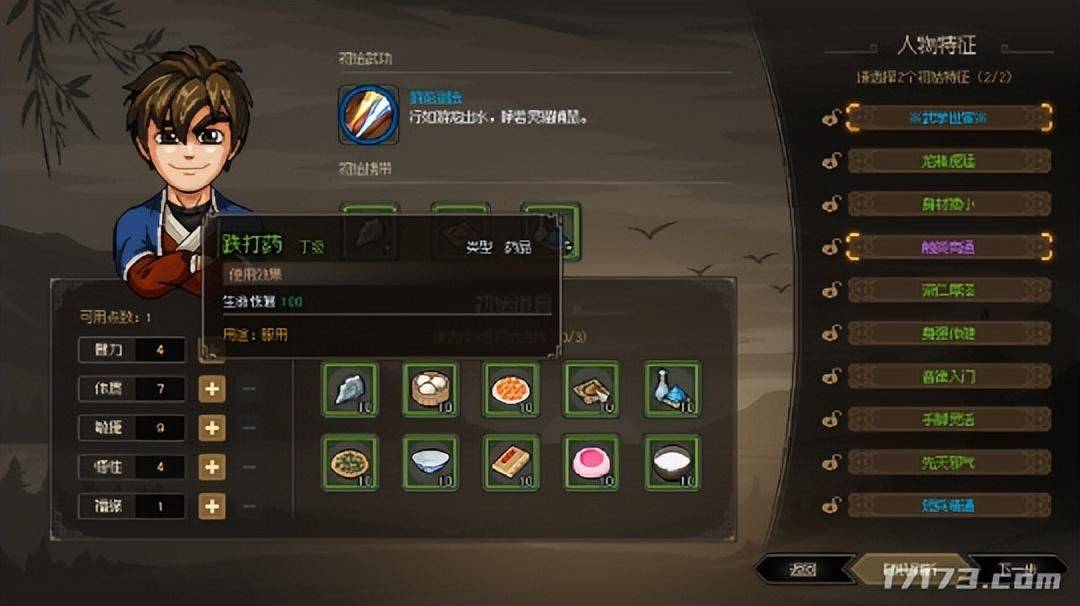Choose the orange dish plate item
Image resolution: width=1080 pixels, height=606 pixels.
pos(510,390)
